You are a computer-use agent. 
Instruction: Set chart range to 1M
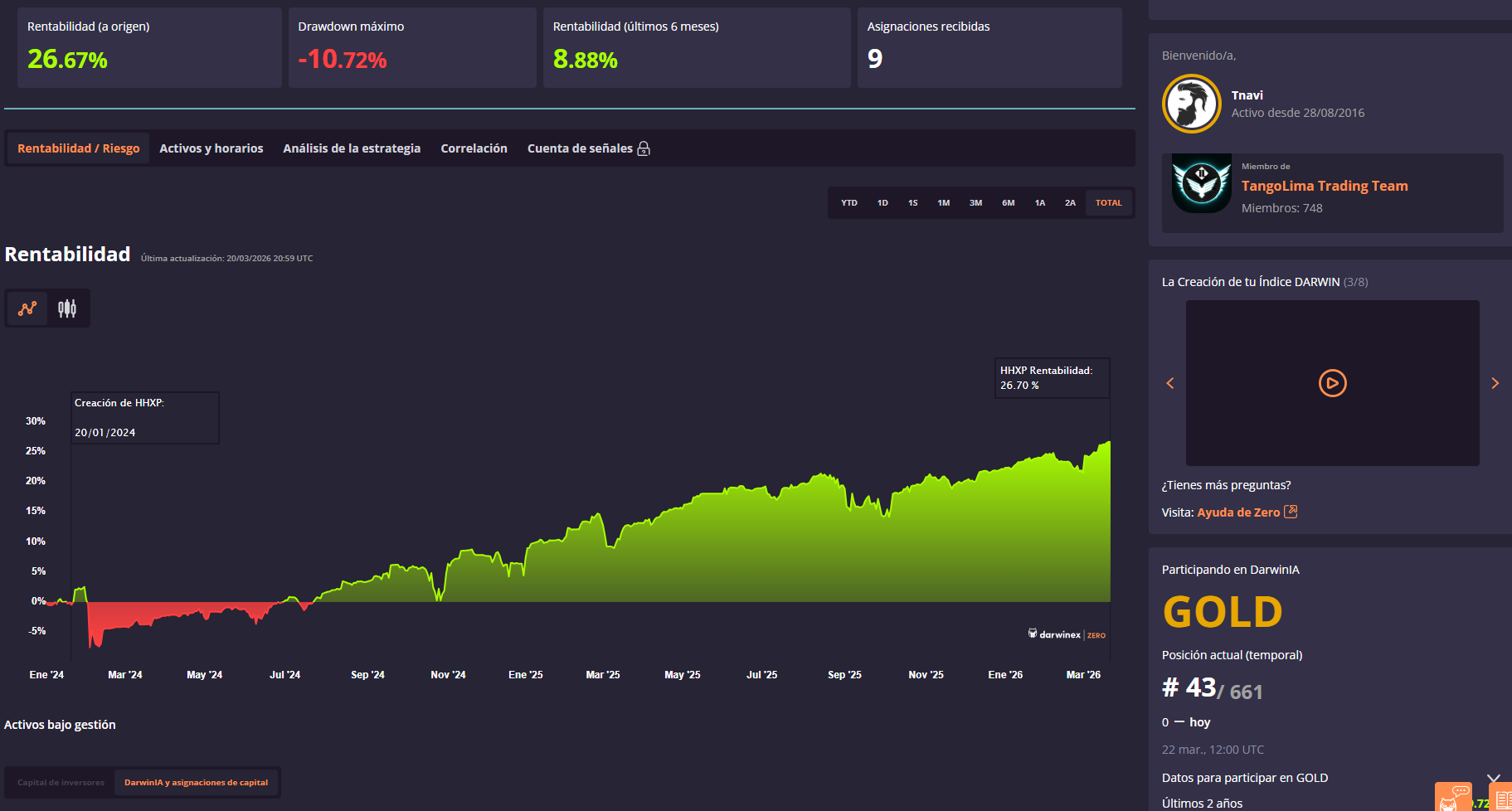click(x=944, y=203)
